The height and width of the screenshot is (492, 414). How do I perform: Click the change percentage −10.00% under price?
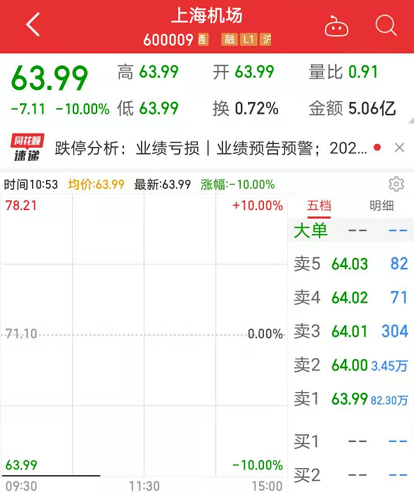pyautogui.click(x=83, y=109)
